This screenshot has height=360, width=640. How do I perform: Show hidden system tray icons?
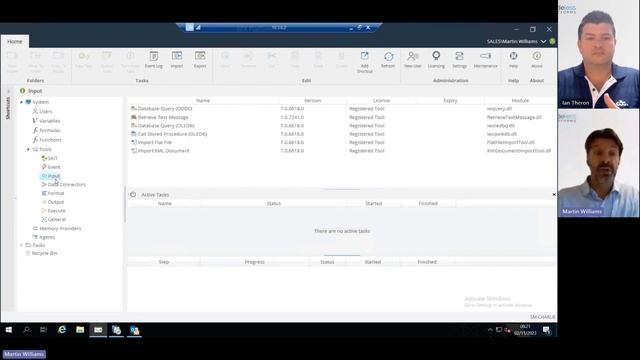pyautogui.click(x=490, y=330)
